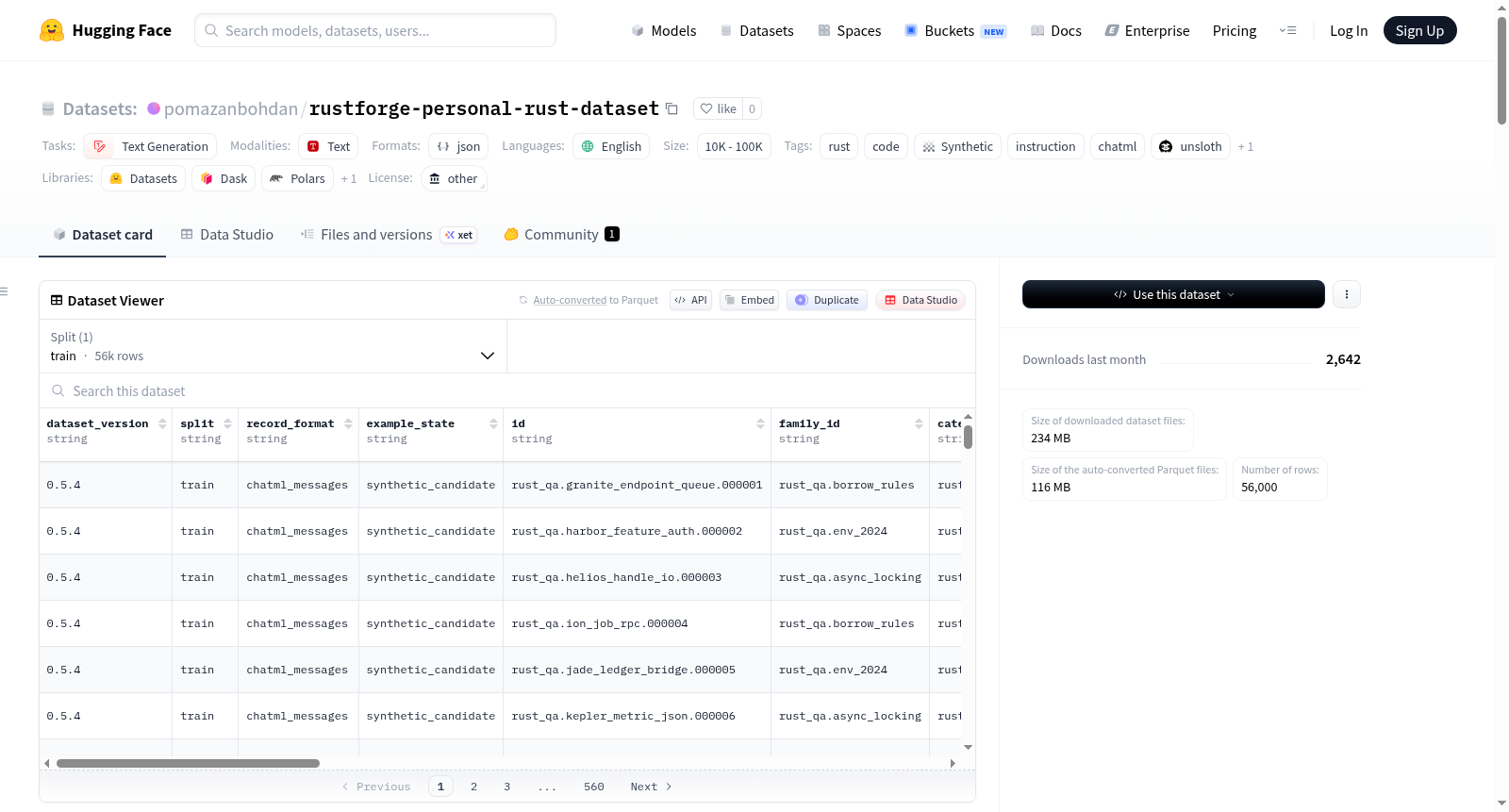Switch to the Data Studio tab
Image resolution: width=1509 pixels, height=812 pixels.
pos(227,235)
